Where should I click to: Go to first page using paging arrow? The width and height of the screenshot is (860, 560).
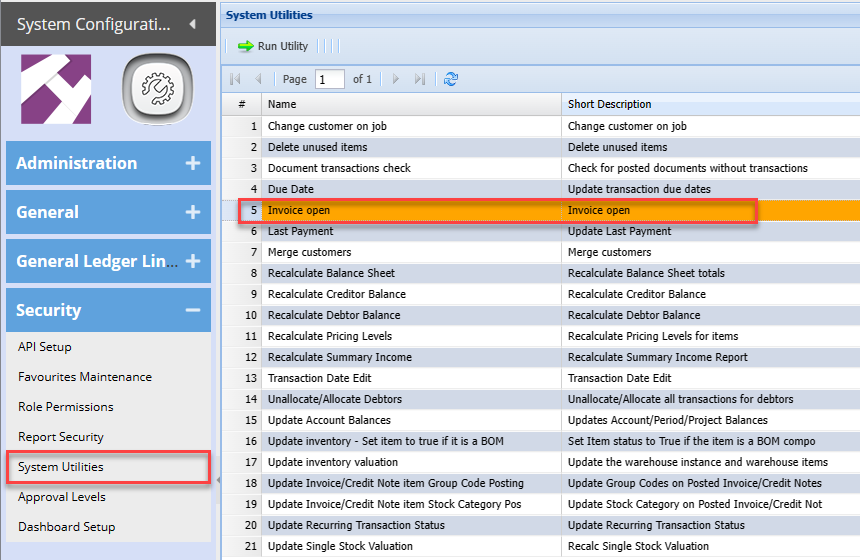click(236, 79)
